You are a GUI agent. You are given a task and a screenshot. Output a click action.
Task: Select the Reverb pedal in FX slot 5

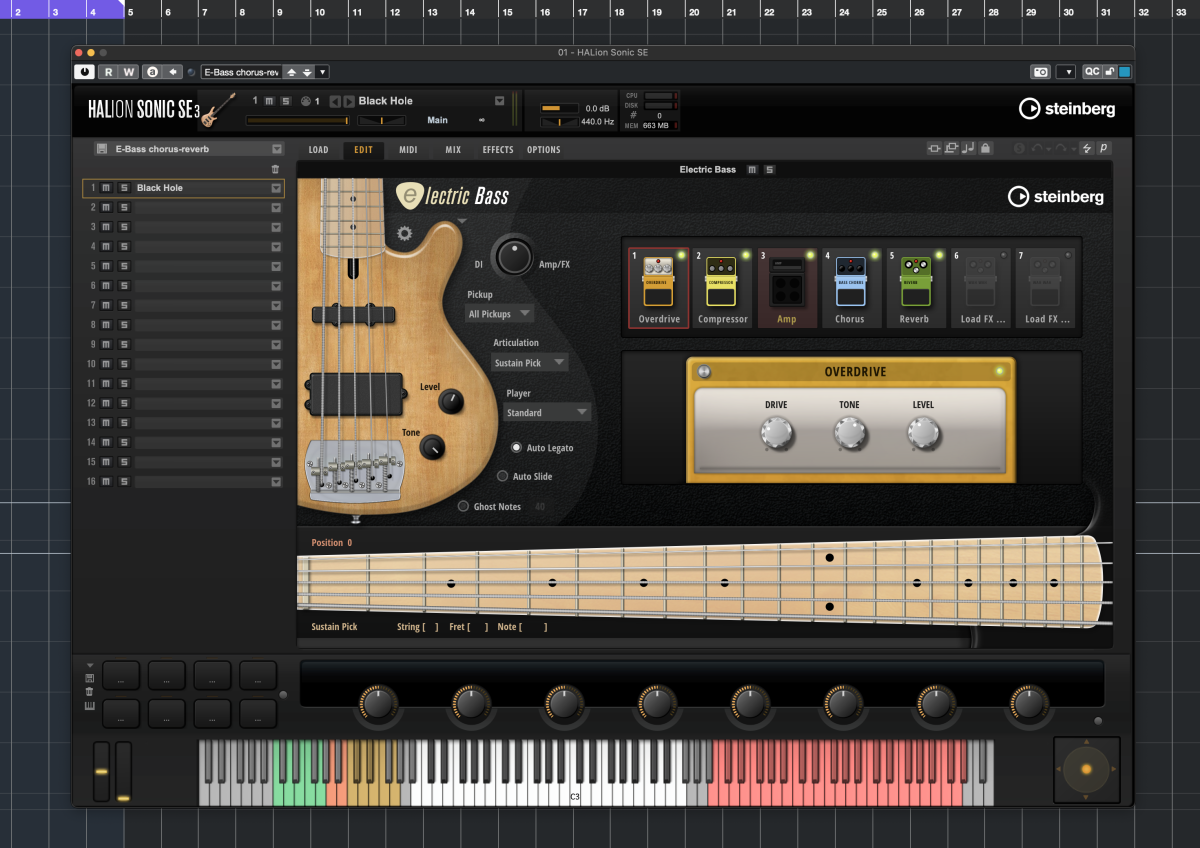pos(914,288)
